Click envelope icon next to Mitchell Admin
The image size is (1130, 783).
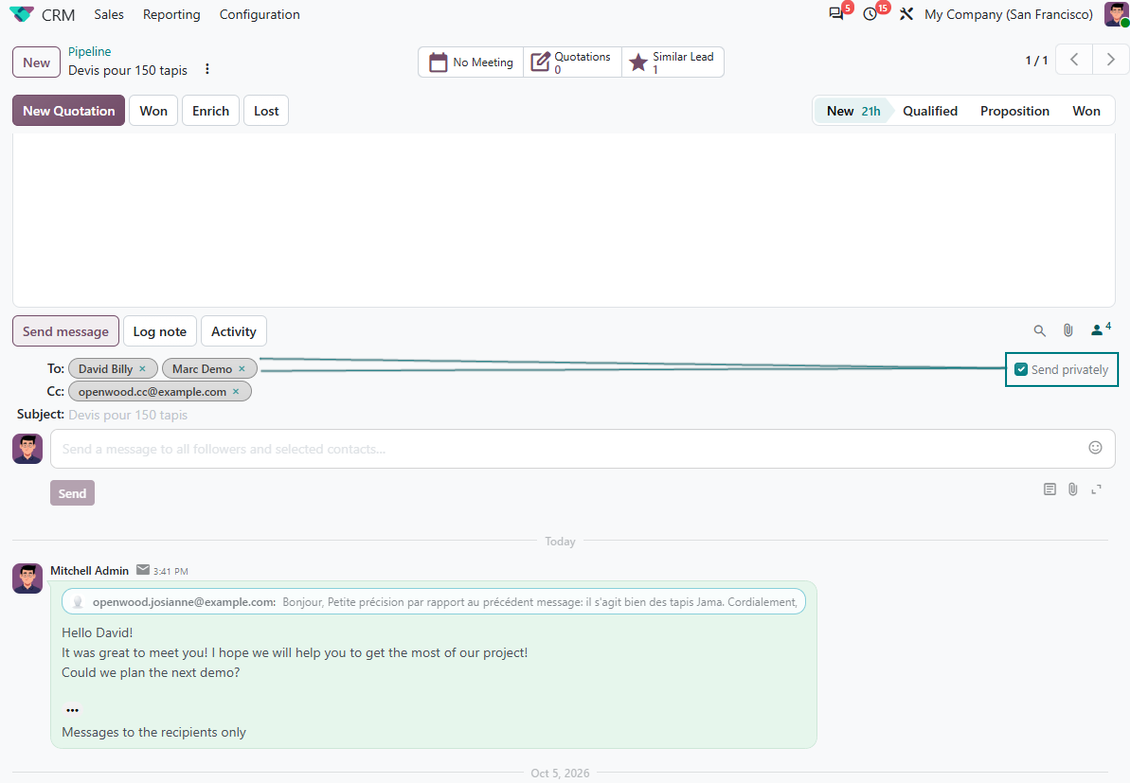tap(143, 570)
